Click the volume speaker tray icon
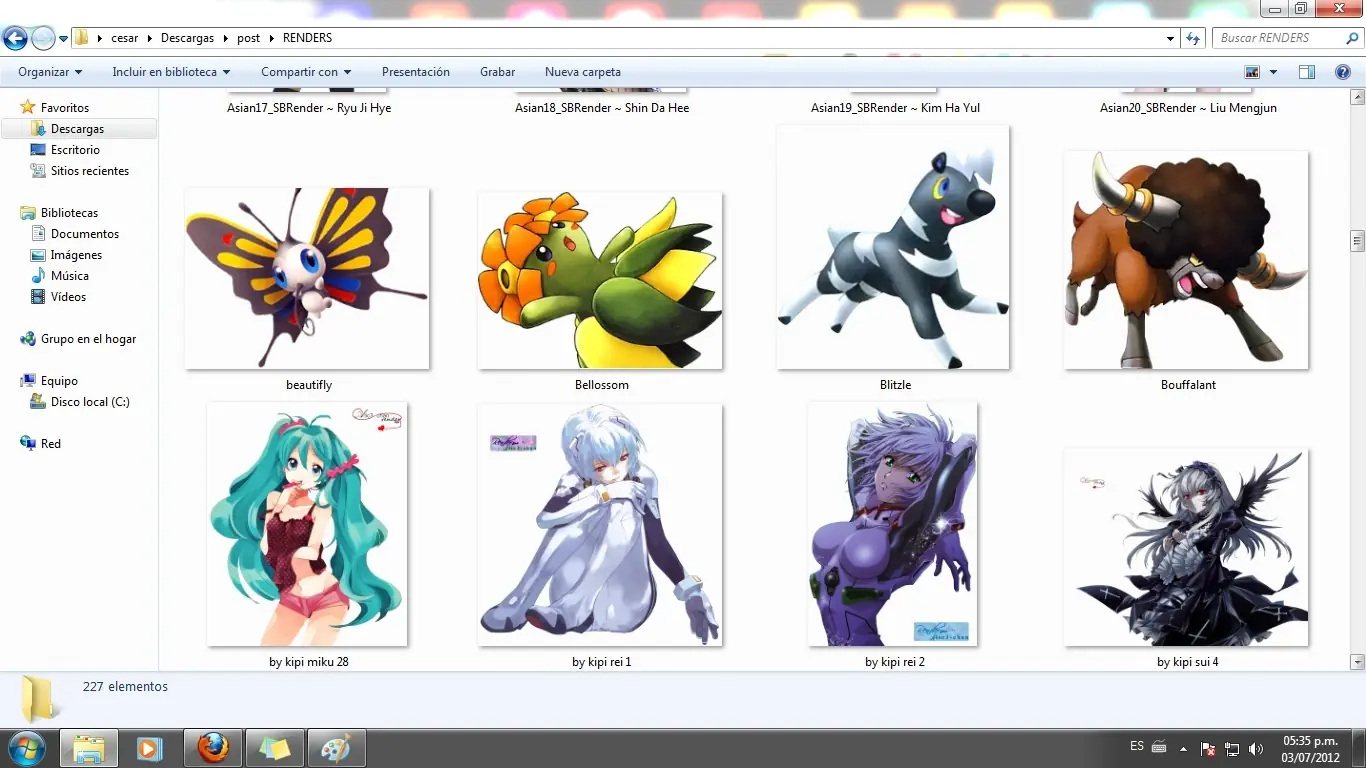Image resolution: width=1366 pixels, height=768 pixels. coord(1255,749)
